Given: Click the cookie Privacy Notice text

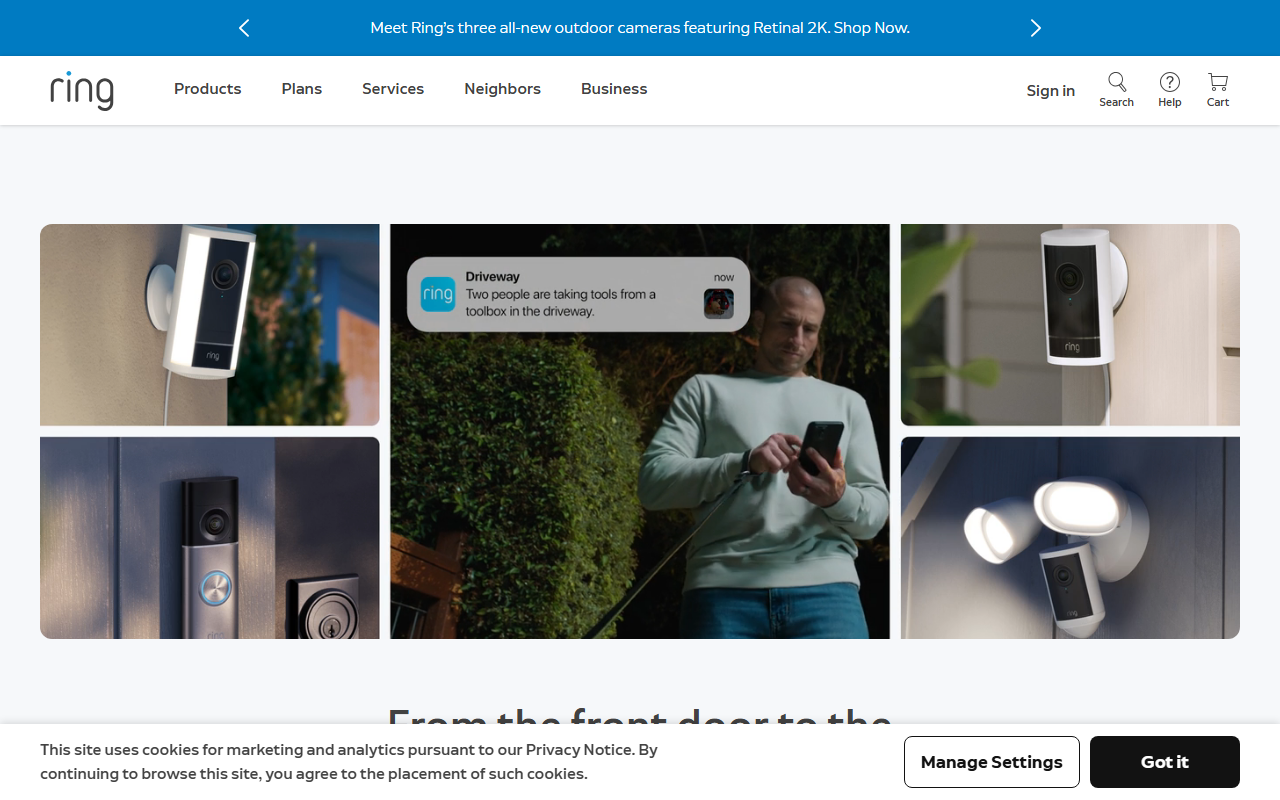Looking at the screenshot, I should pos(579,750).
